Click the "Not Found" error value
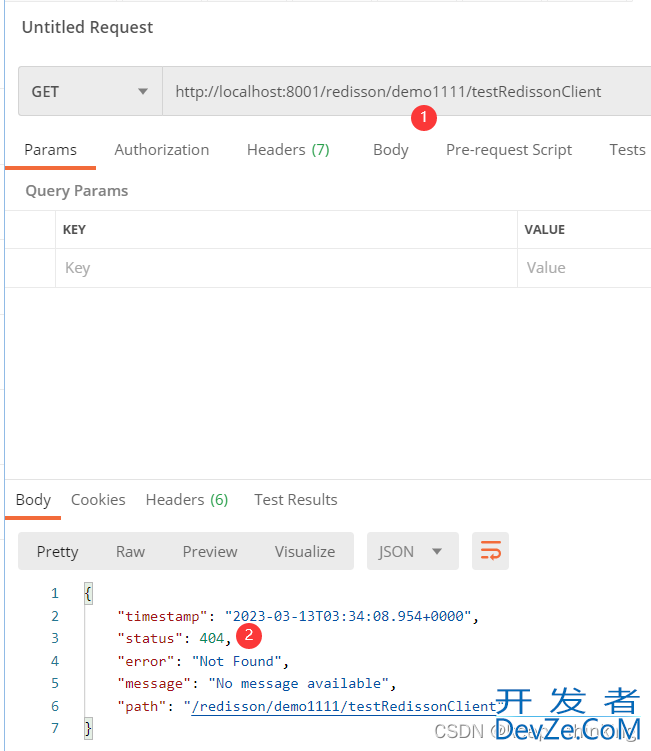651x751 pixels. (237, 661)
